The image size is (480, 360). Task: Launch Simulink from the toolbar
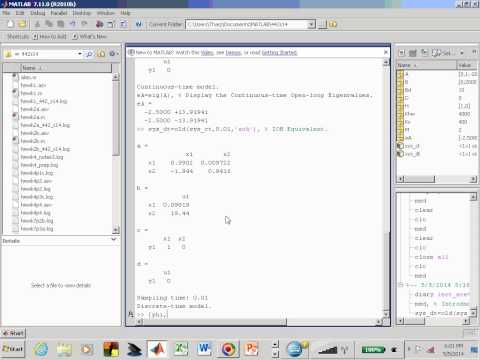pos(99,24)
